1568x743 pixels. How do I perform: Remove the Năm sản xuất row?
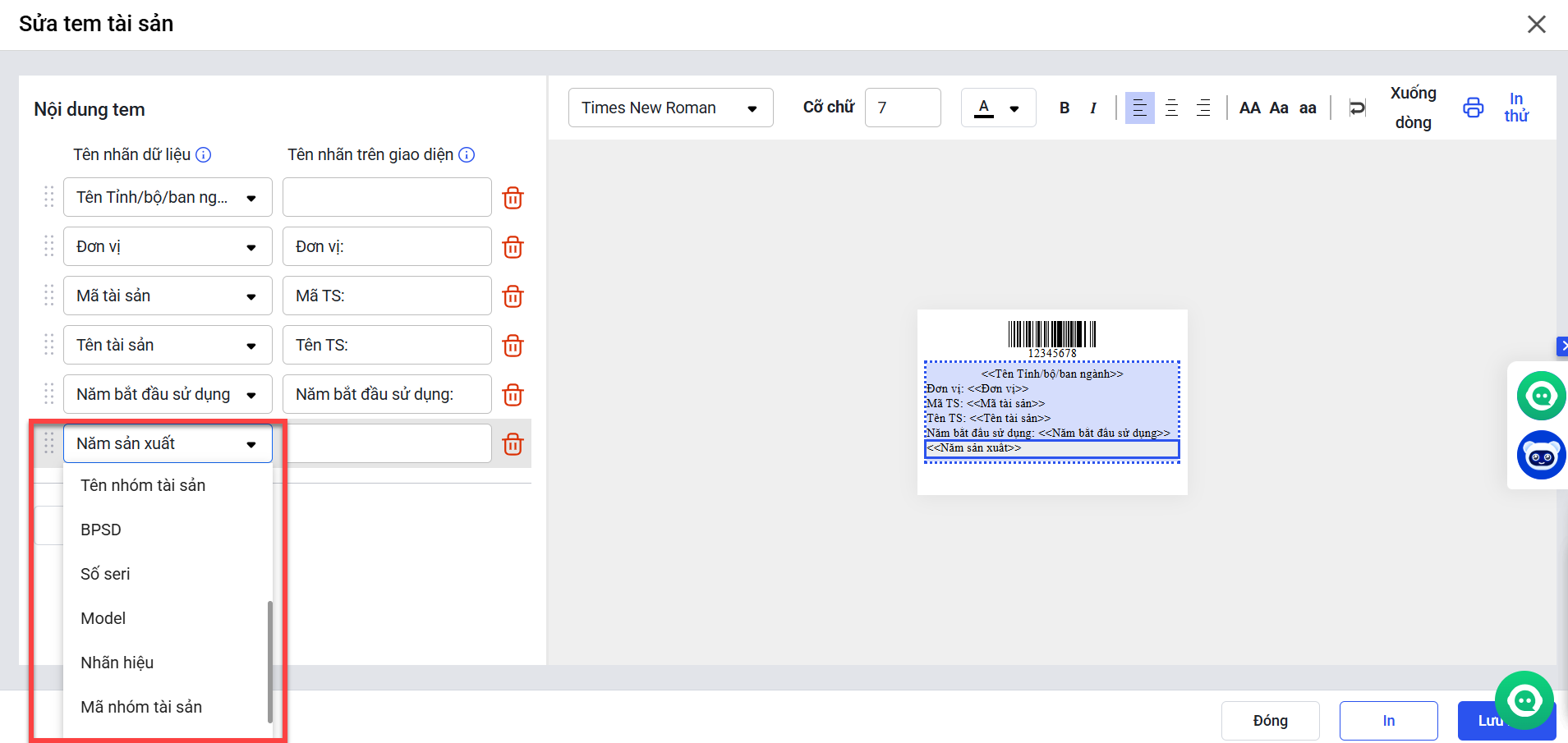513,444
